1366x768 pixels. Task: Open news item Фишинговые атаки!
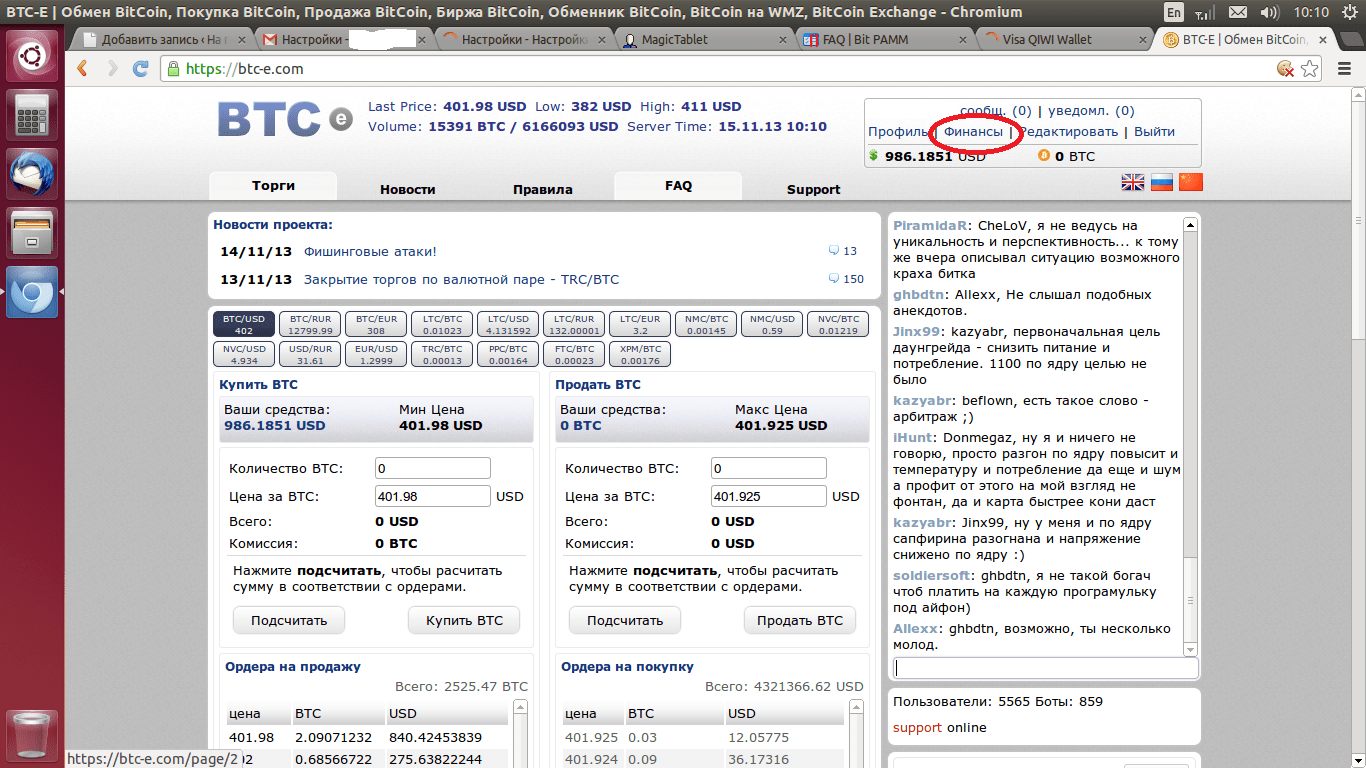pos(370,252)
